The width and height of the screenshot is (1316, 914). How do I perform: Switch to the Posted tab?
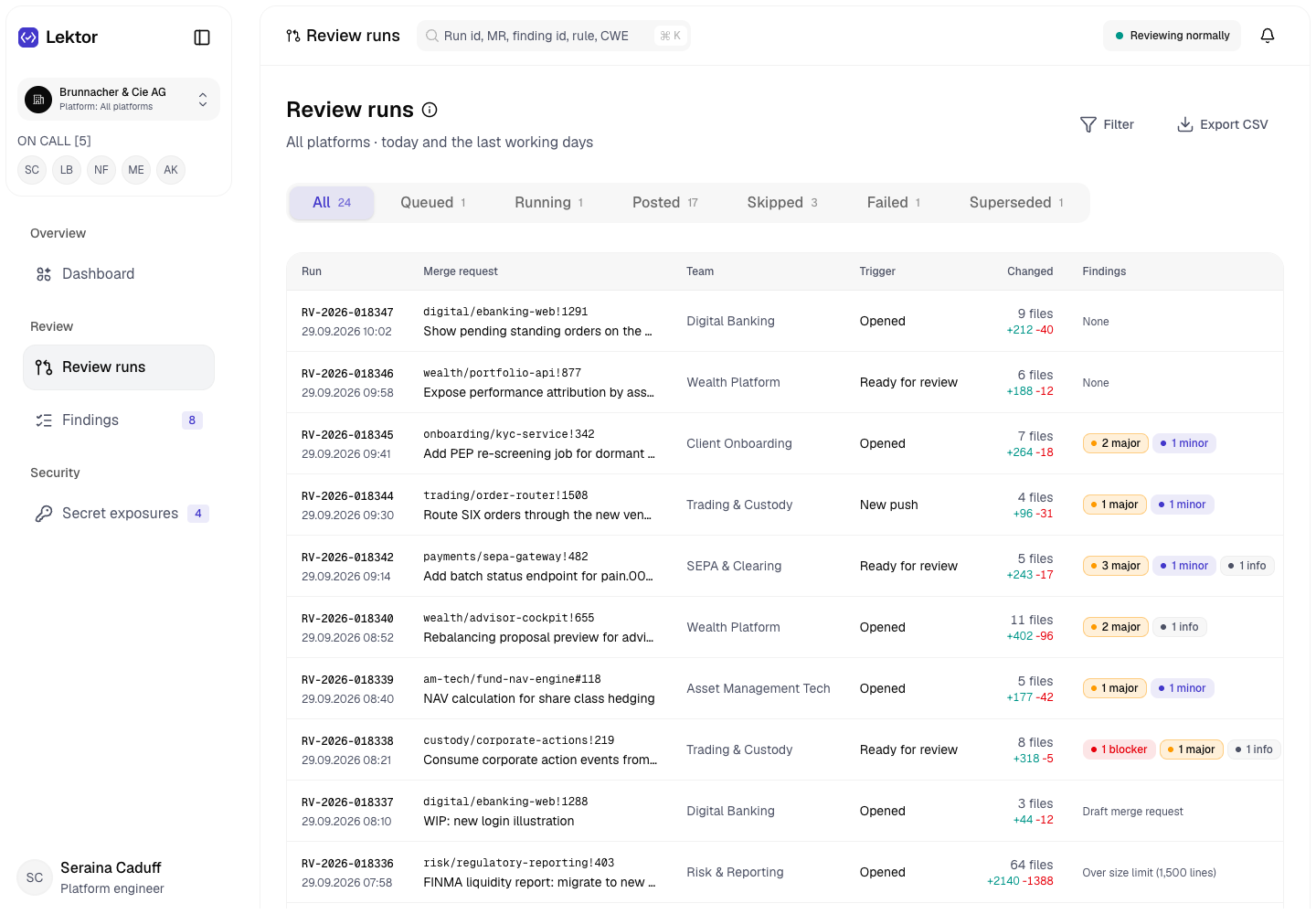[x=665, y=203]
